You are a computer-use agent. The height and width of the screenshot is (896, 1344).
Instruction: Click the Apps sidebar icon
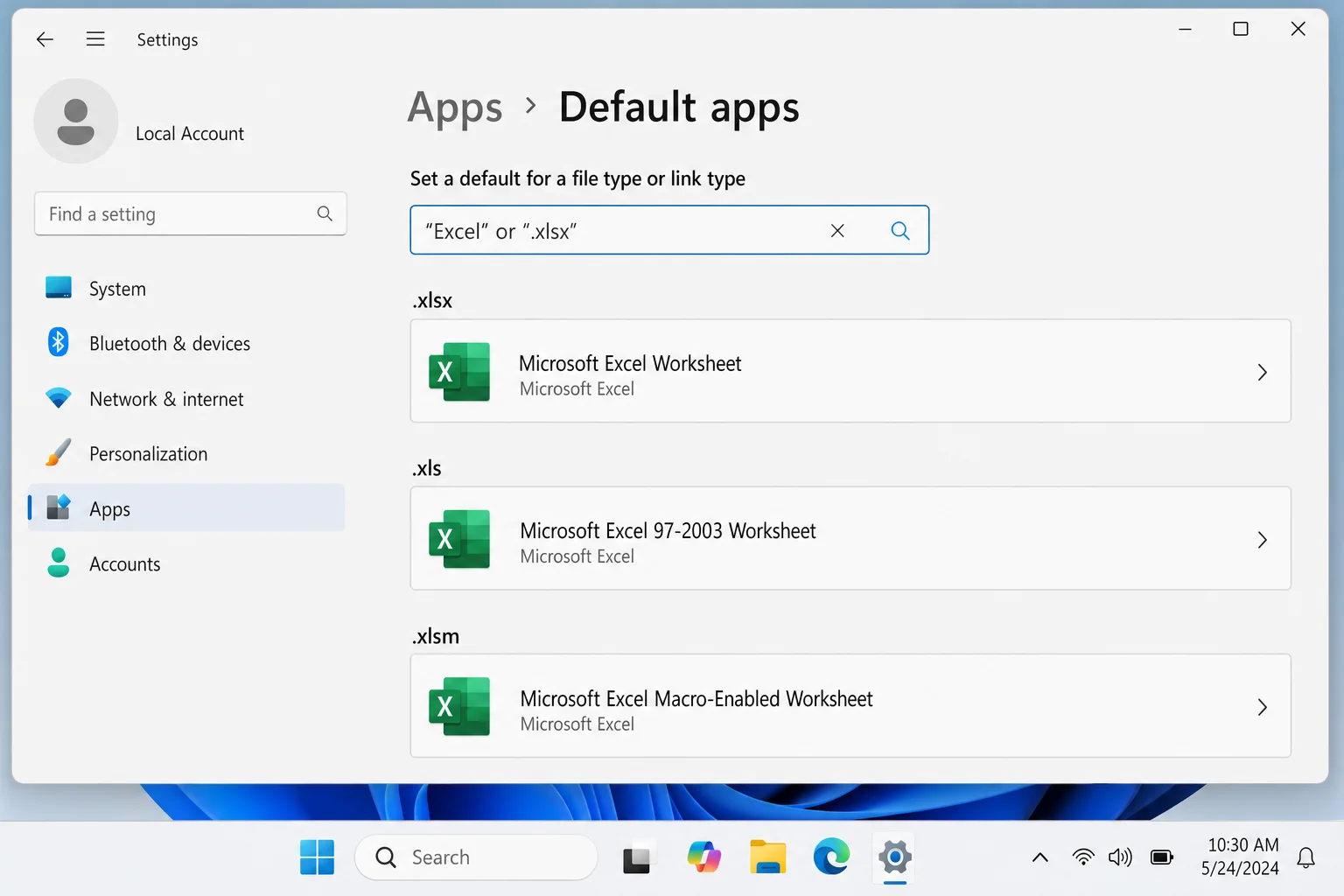tap(59, 507)
